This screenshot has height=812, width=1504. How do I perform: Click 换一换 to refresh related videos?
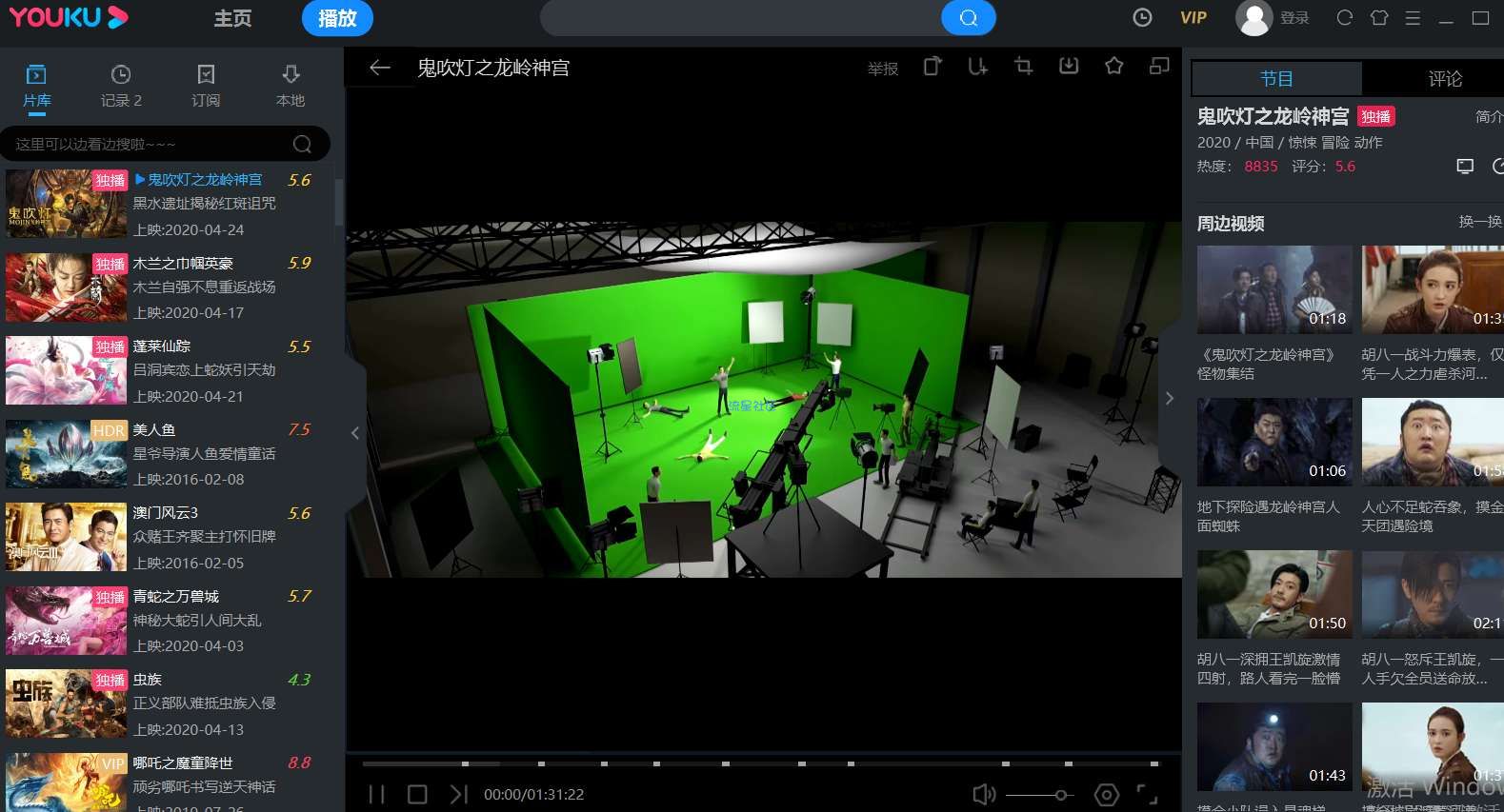point(1480,222)
